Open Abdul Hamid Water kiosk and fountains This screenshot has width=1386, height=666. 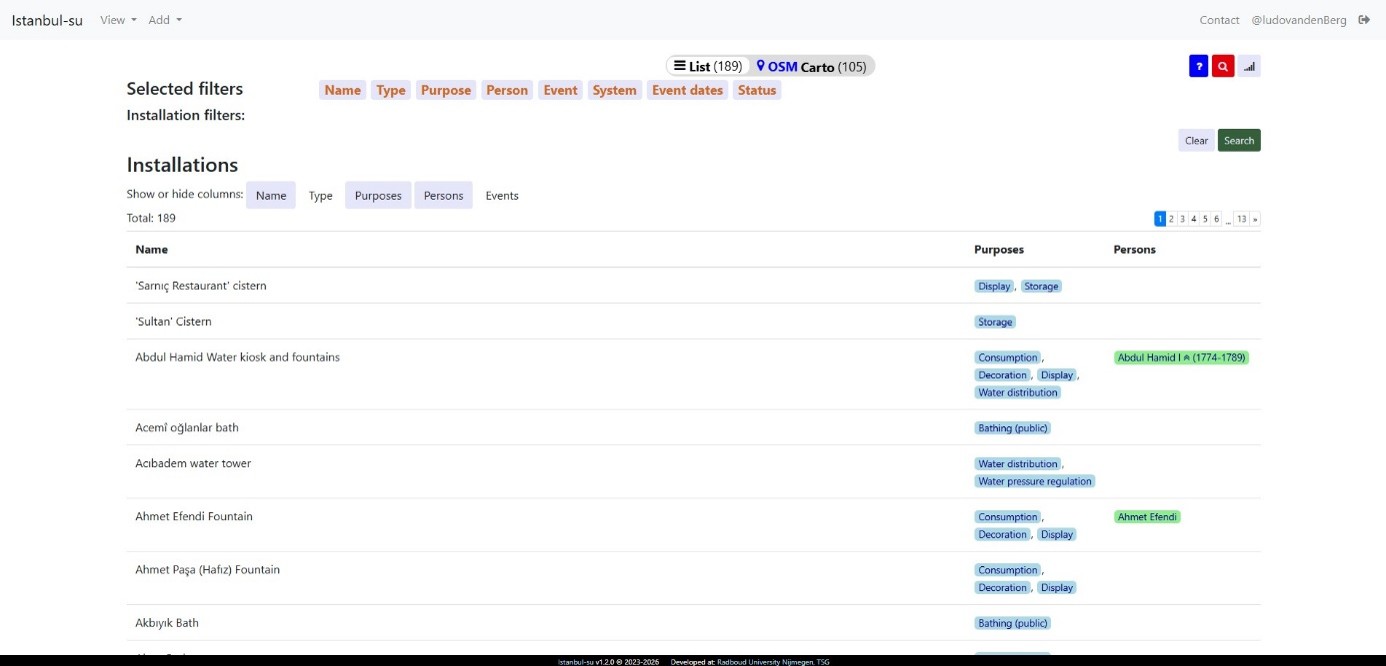[237, 357]
